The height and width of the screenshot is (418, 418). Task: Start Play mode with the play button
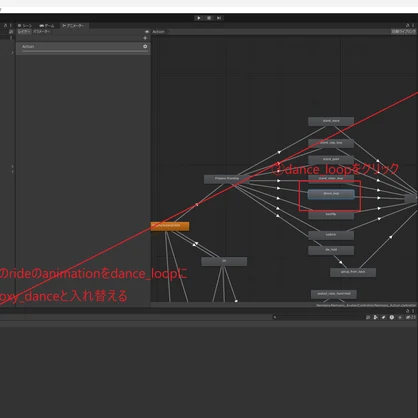click(x=199, y=18)
